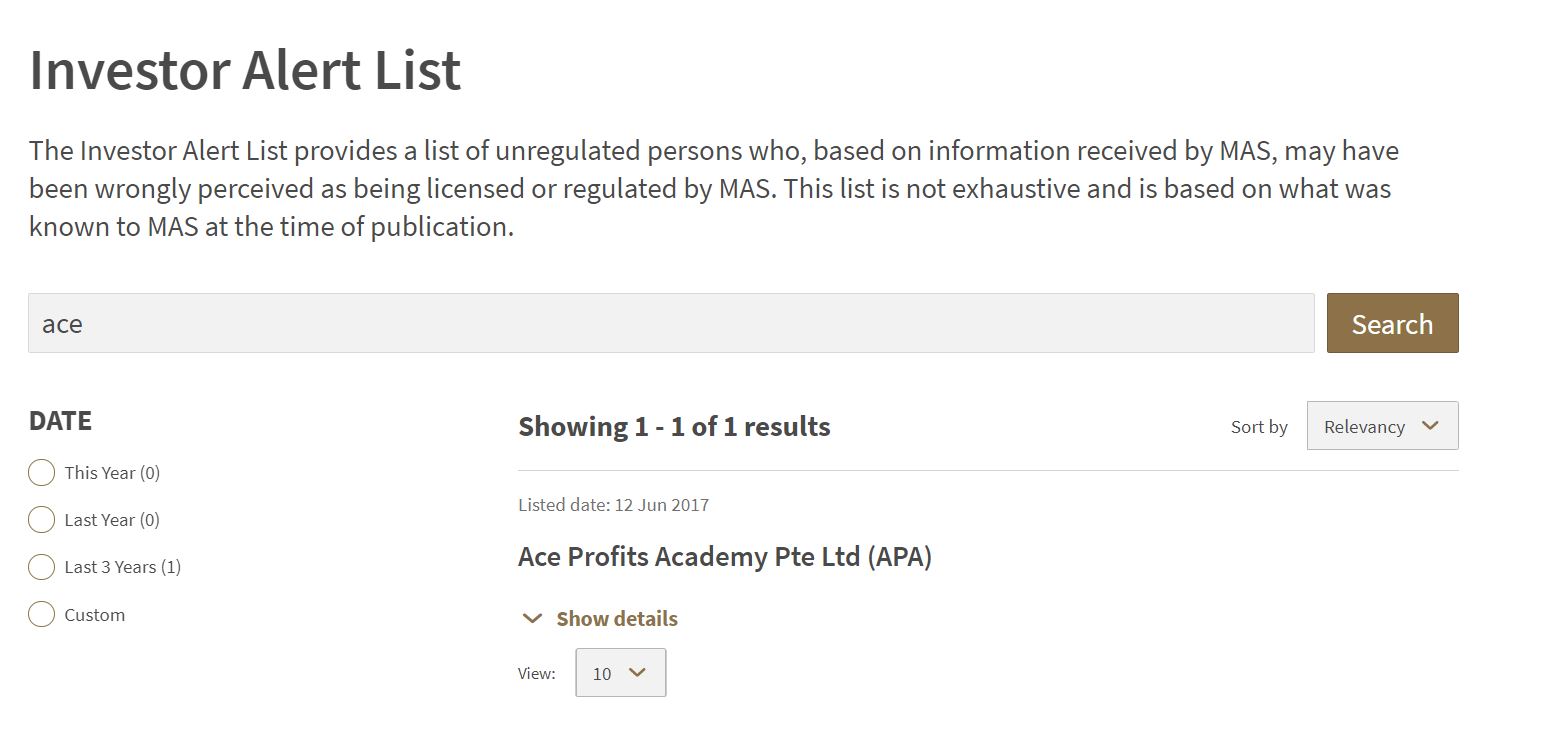Select the Last Year radio button
This screenshot has height=749, width=1554.
tap(41, 520)
